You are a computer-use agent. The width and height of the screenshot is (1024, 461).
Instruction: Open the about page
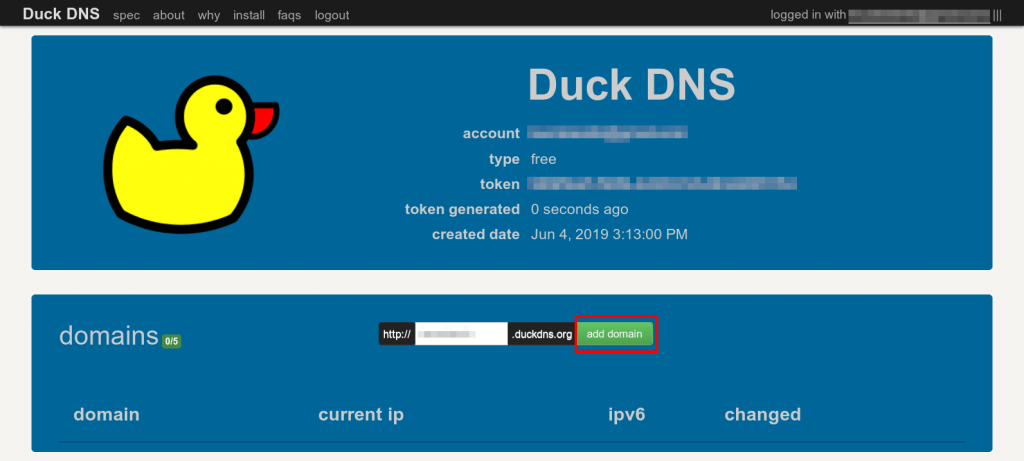[x=168, y=15]
